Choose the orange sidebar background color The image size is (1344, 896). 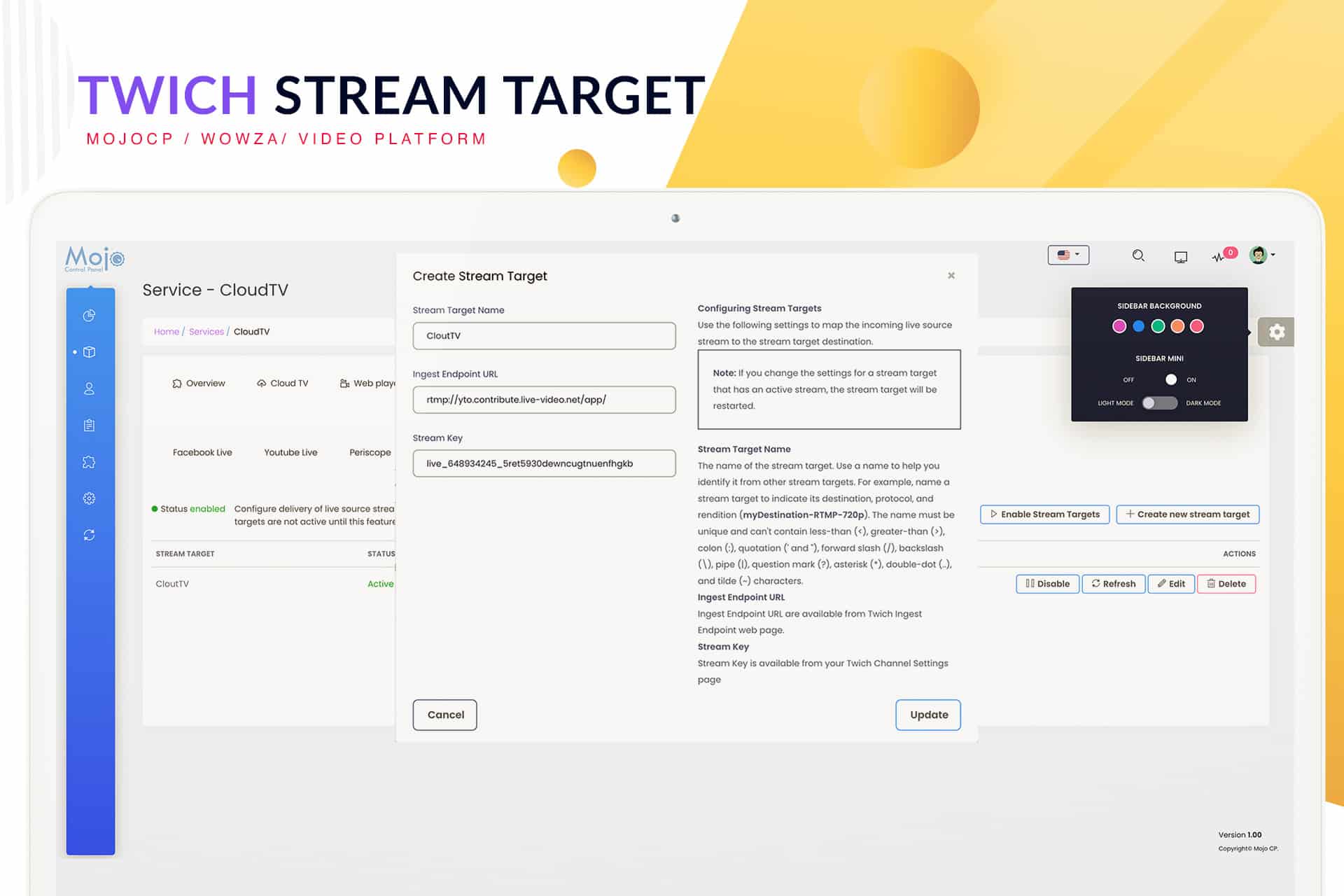tap(1177, 326)
